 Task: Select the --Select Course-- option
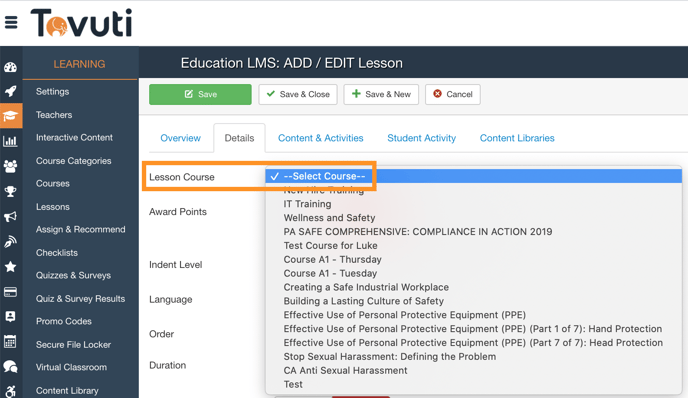tap(473, 176)
